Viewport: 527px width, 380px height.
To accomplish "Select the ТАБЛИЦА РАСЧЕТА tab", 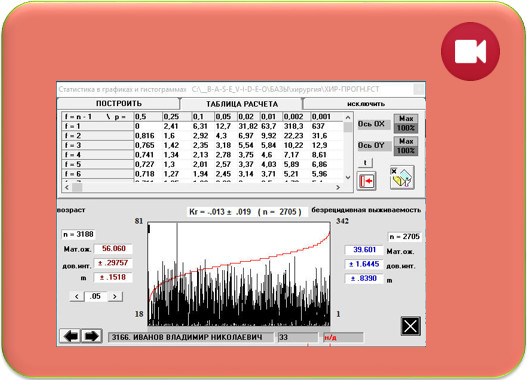I will pos(242,104).
